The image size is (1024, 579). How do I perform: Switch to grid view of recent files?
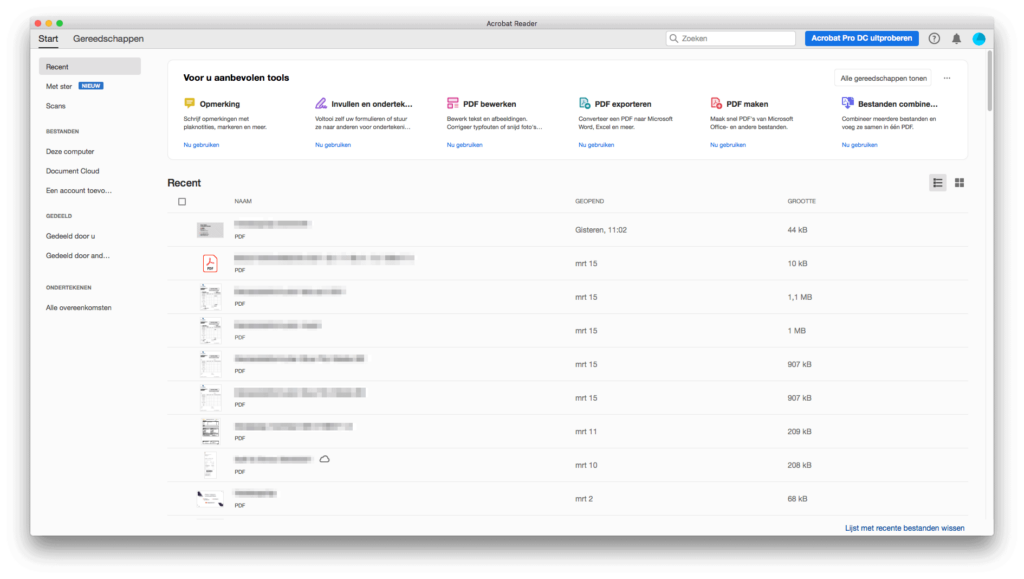point(959,182)
